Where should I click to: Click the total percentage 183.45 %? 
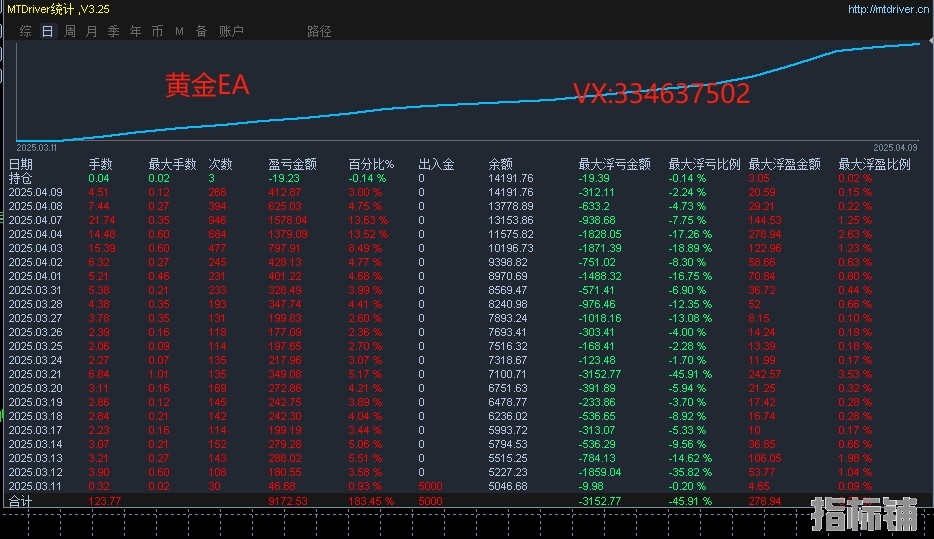coord(371,501)
